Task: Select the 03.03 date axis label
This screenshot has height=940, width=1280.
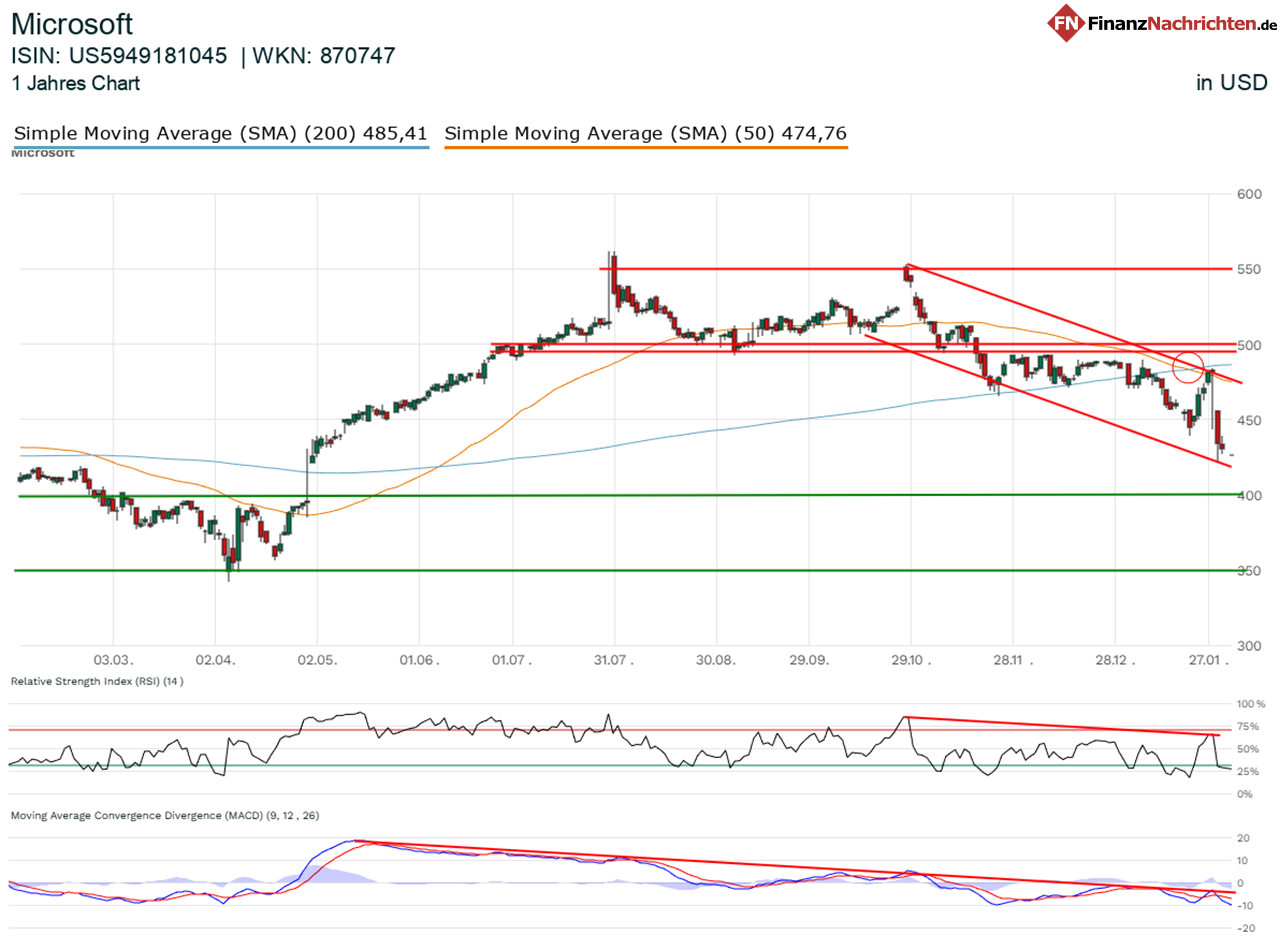Action: [113, 660]
